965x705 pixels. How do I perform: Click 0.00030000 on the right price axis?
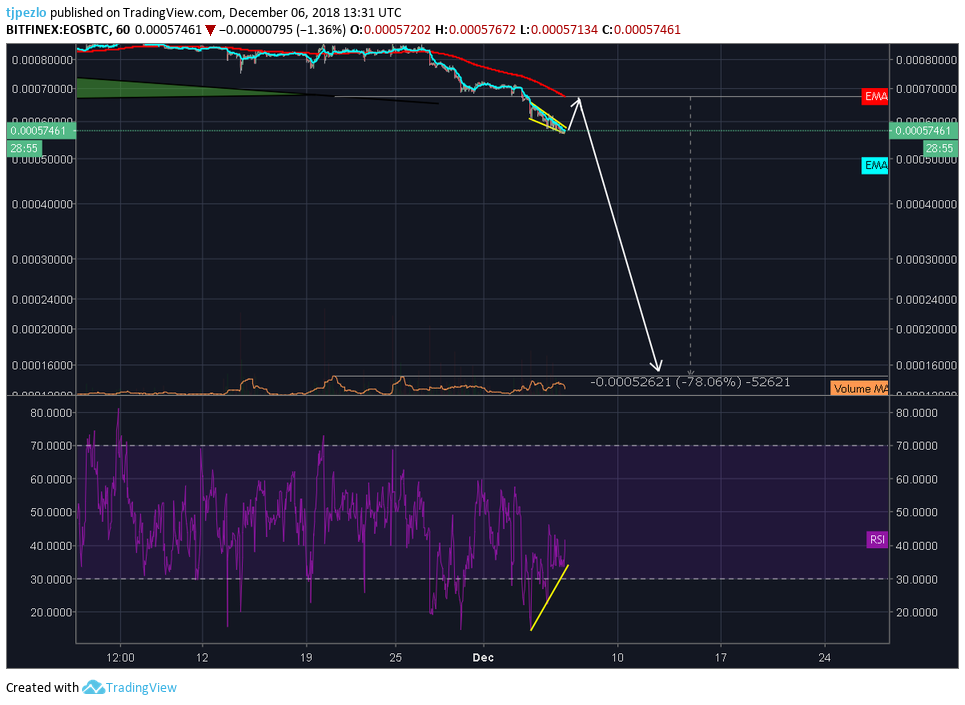[x=926, y=260]
